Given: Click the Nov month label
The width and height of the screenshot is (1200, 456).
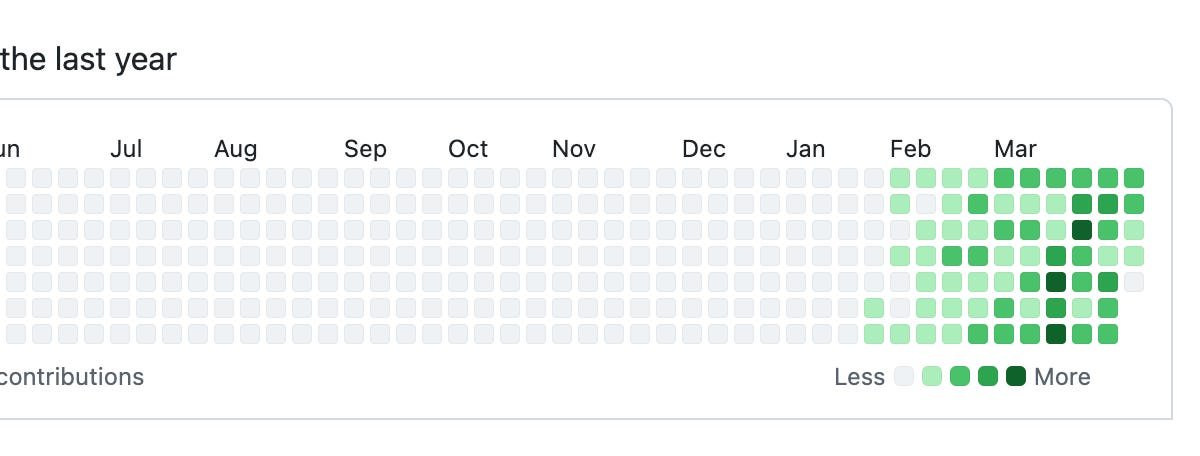Looking at the screenshot, I should pyautogui.click(x=574, y=149).
